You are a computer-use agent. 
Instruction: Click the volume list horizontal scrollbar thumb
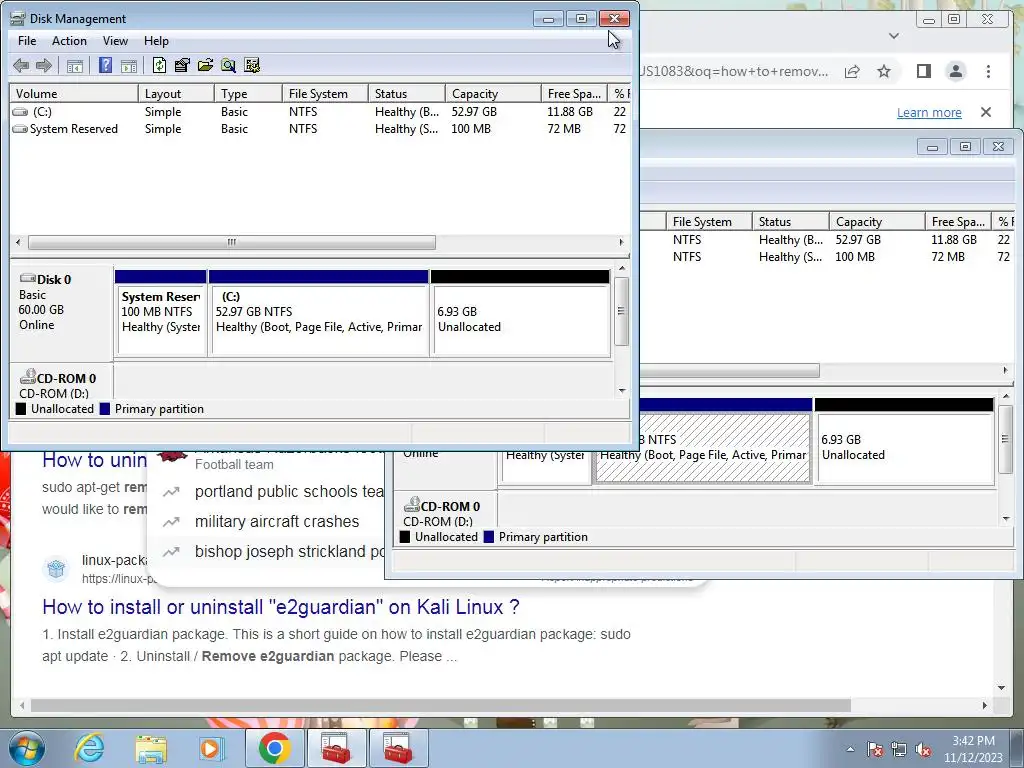coord(232,242)
